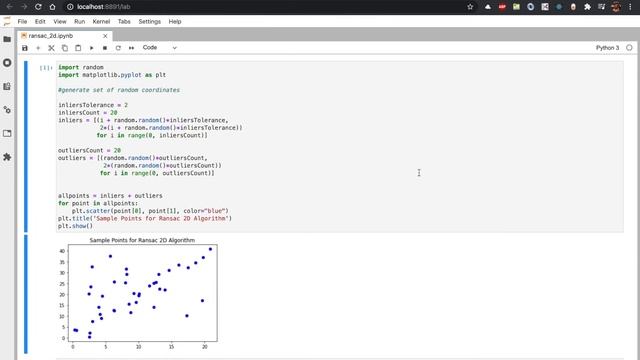Screen dimensions: 640x360
Task: Open the Property Inspector sidebar icon
Action: point(7,110)
